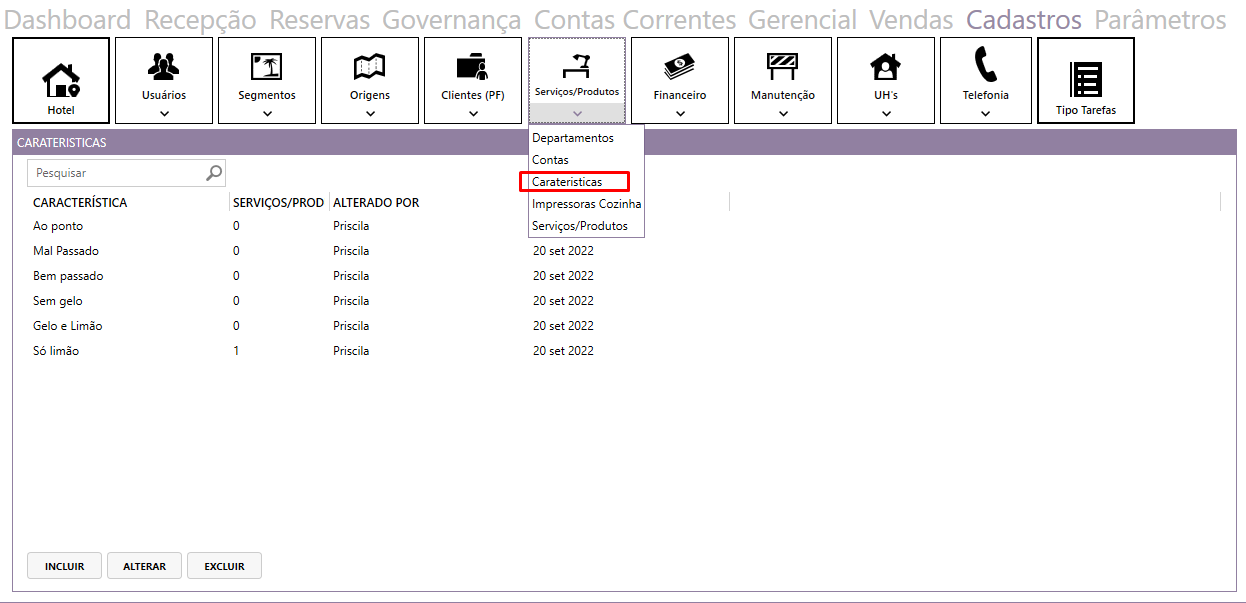Collapse the Serviços/Produtos dropdown chevron
This screenshot has height=603, width=1246.
click(577, 113)
